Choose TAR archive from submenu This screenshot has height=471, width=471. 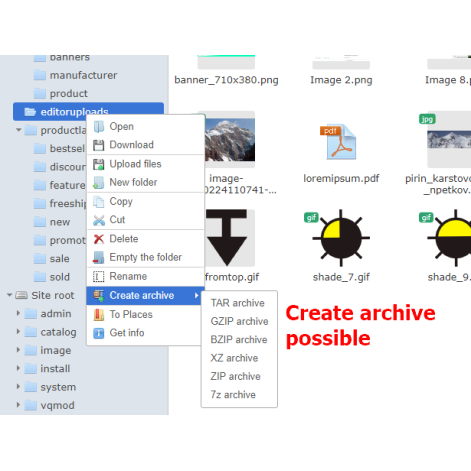[x=239, y=303]
